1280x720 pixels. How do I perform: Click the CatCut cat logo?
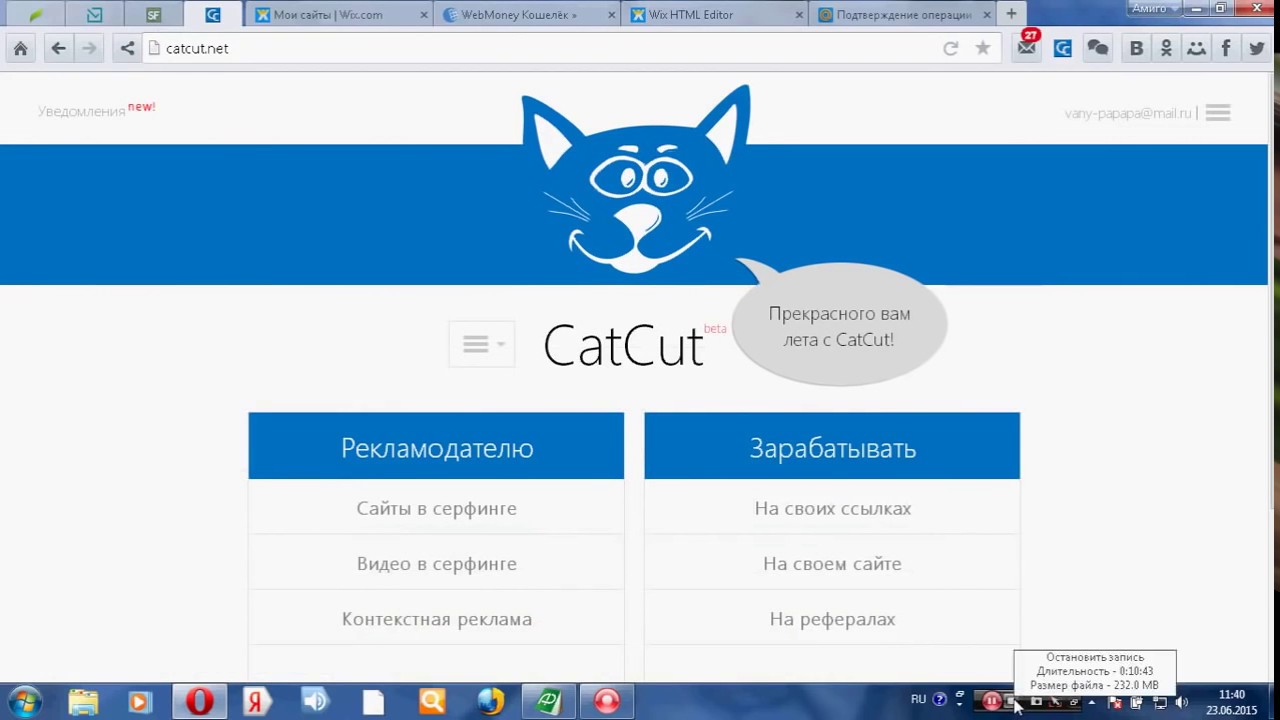coord(636,180)
